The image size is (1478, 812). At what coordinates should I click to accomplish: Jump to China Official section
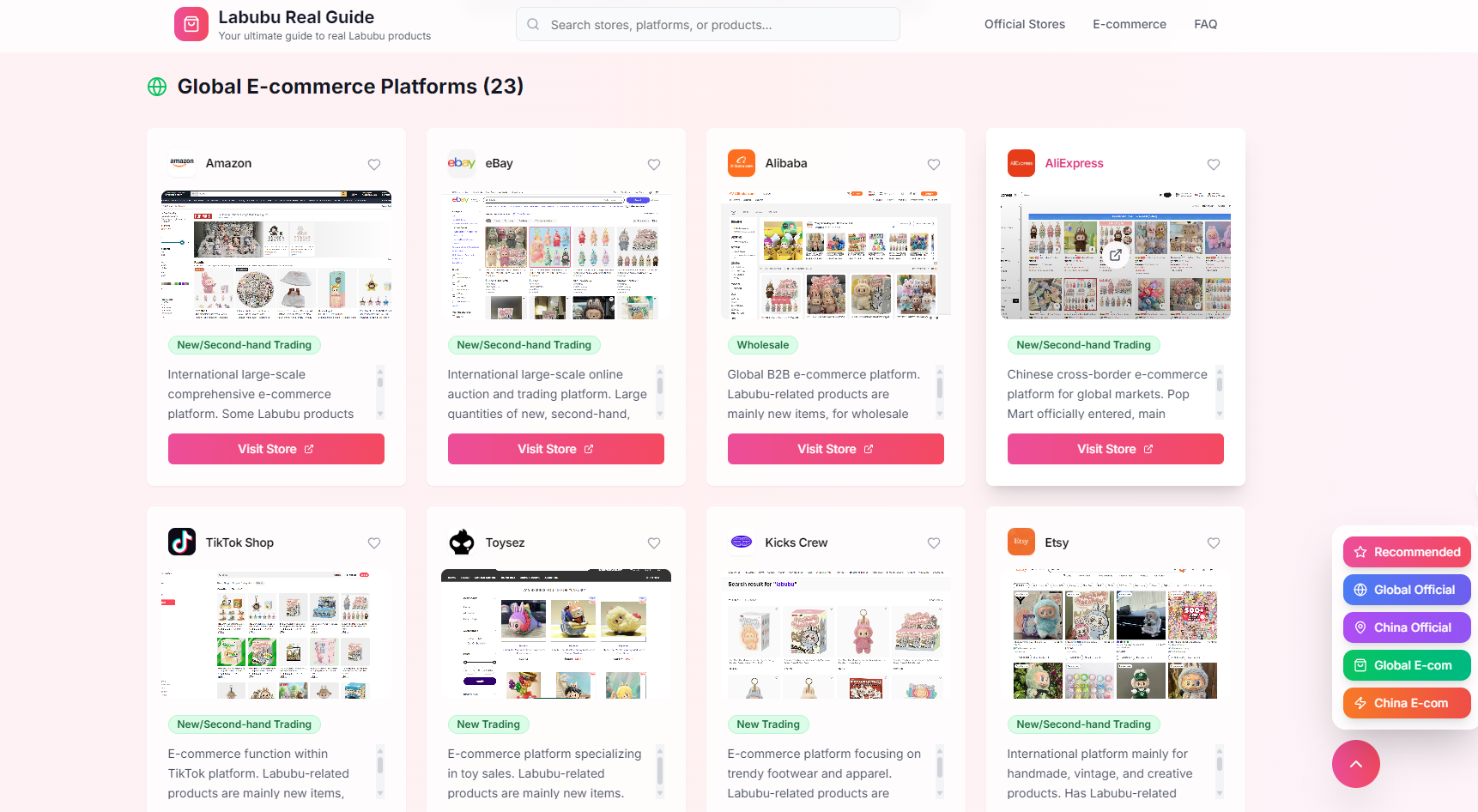(x=1407, y=627)
